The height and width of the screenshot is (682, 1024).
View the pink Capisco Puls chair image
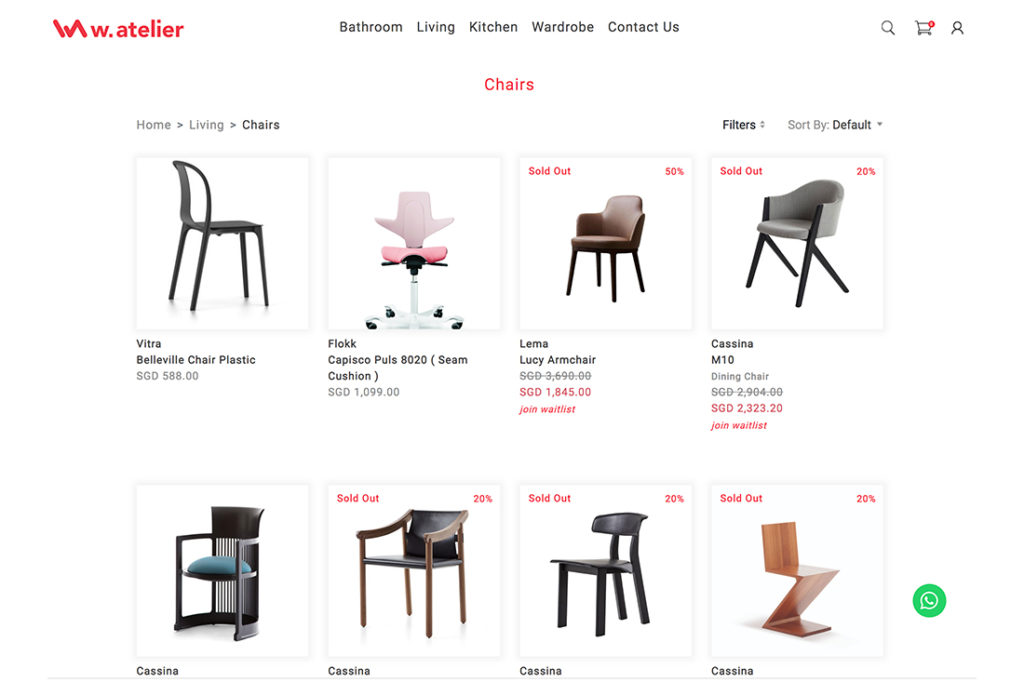click(x=414, y=243)
